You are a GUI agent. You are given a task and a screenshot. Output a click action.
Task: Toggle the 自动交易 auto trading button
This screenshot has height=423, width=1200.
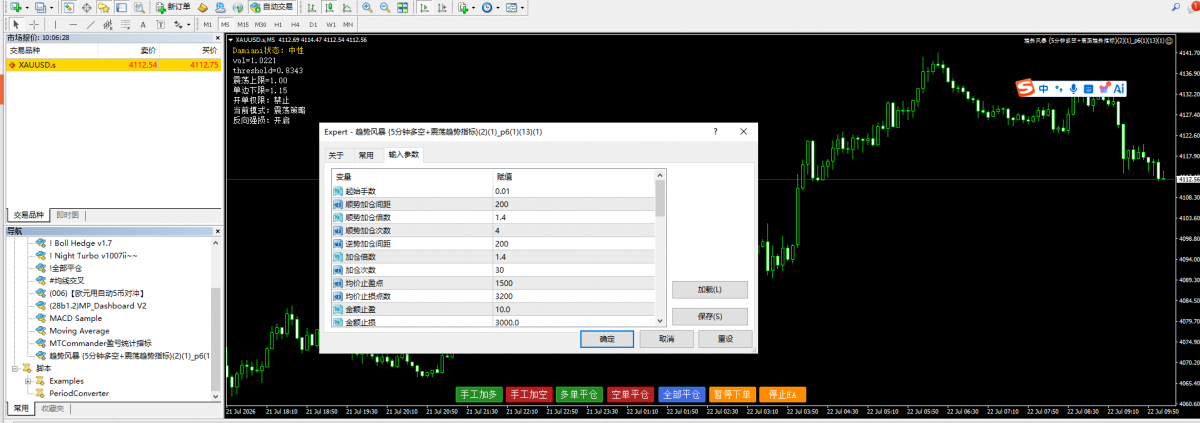[x=272, y=7]
